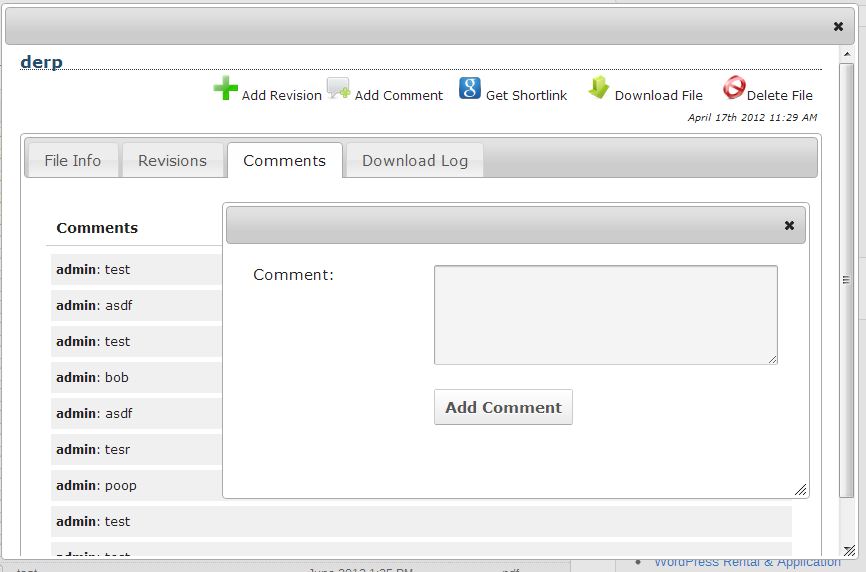The height and width of the screenshot is (572, 866).
Task: Click the Add Comment toolbar link
Action: pos(399,96)
